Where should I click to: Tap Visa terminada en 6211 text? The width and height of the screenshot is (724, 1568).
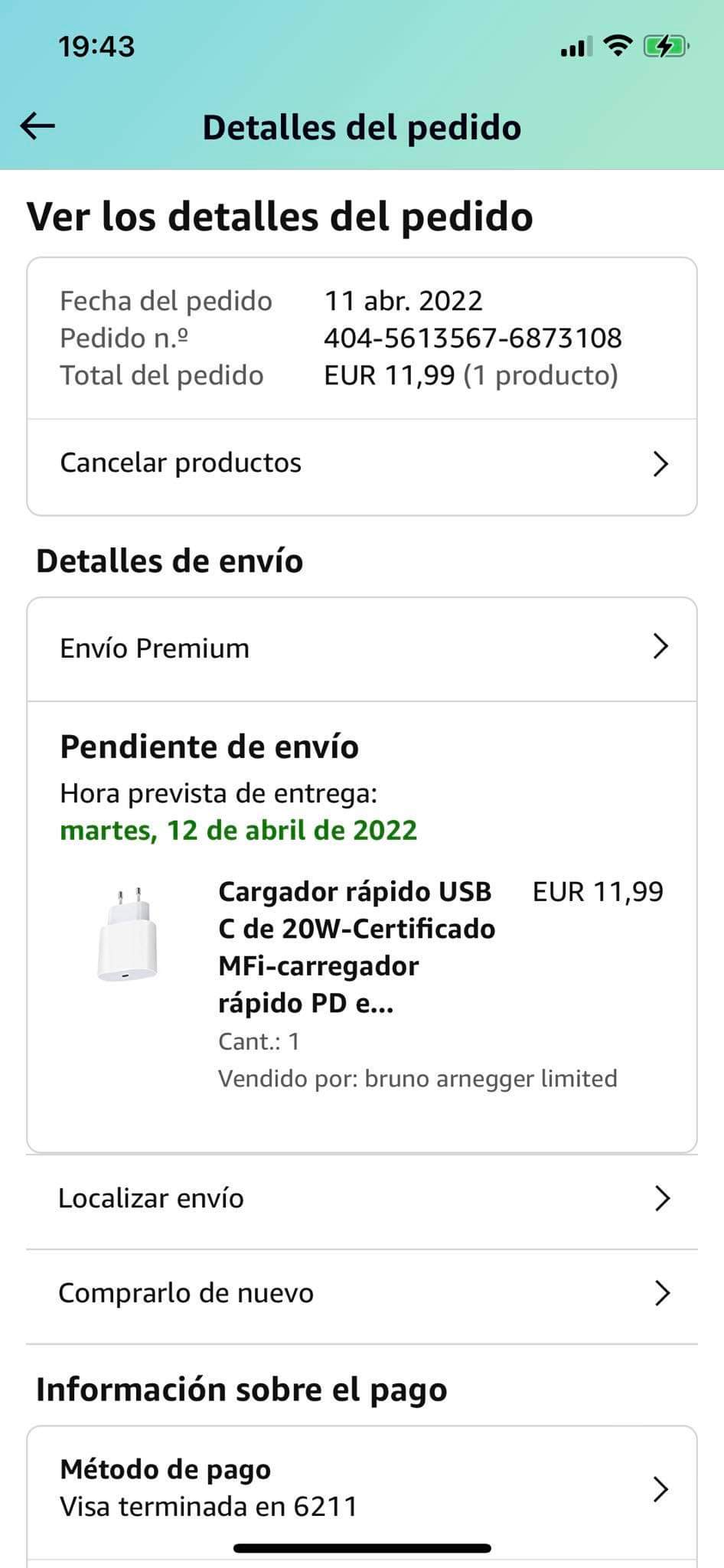click(x=209, y=1507)
